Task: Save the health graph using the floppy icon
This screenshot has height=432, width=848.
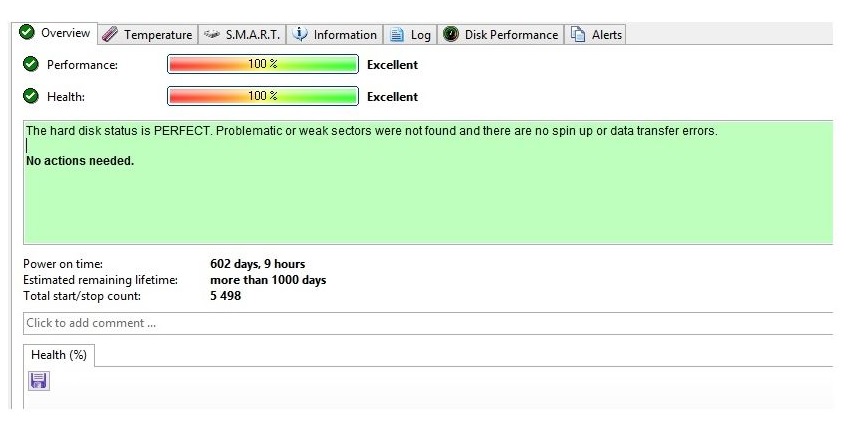Action: (39, 381)
